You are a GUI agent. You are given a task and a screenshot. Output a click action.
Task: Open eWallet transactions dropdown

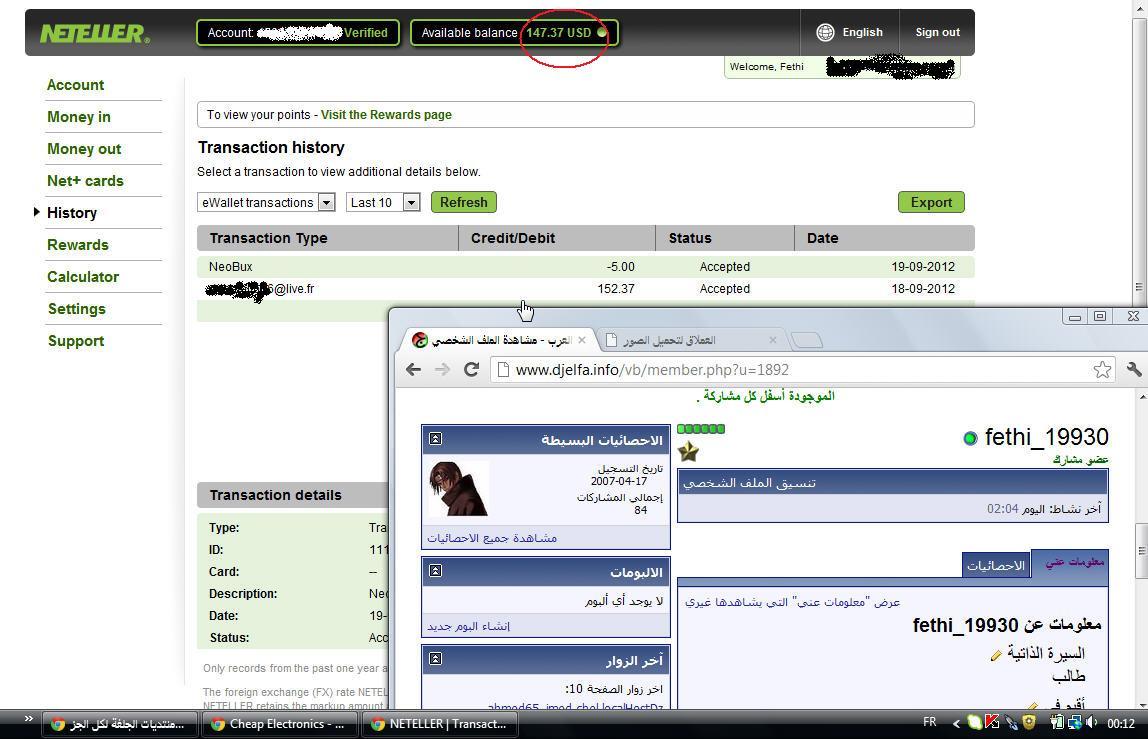tap(266, 202)
